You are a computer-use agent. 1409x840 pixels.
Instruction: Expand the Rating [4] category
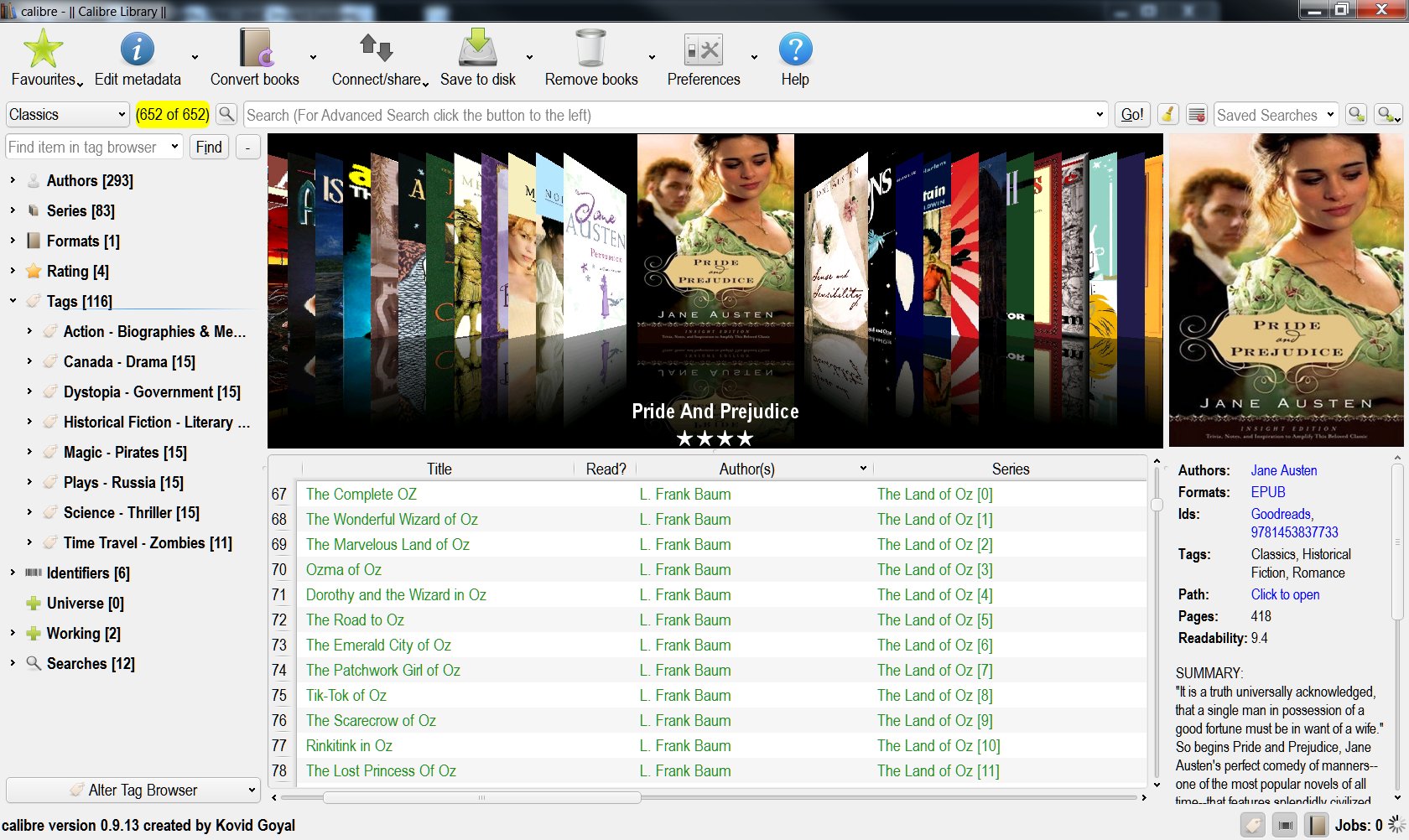tap(13, 271)
